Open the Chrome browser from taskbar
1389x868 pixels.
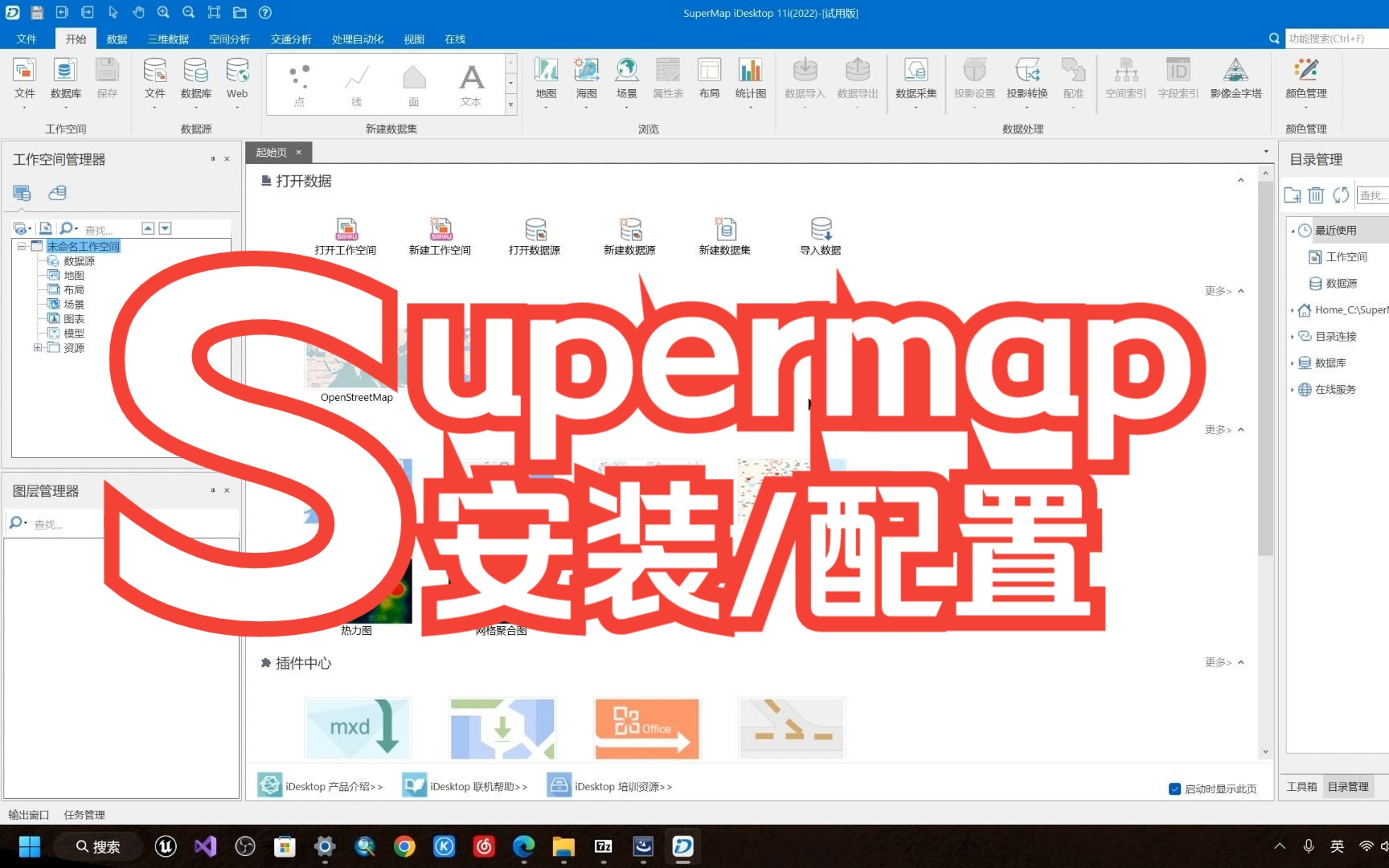404,846
